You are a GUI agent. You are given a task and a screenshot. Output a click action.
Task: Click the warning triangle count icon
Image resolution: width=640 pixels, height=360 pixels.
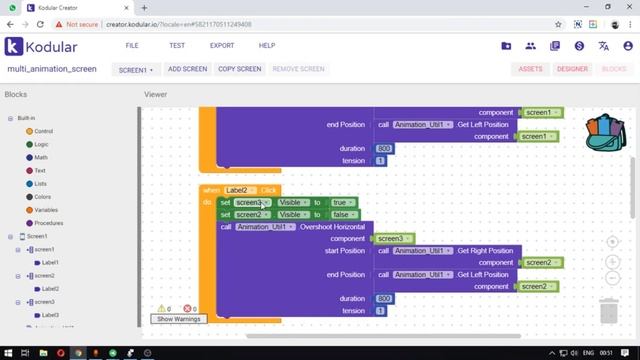(x=162, y=309)
